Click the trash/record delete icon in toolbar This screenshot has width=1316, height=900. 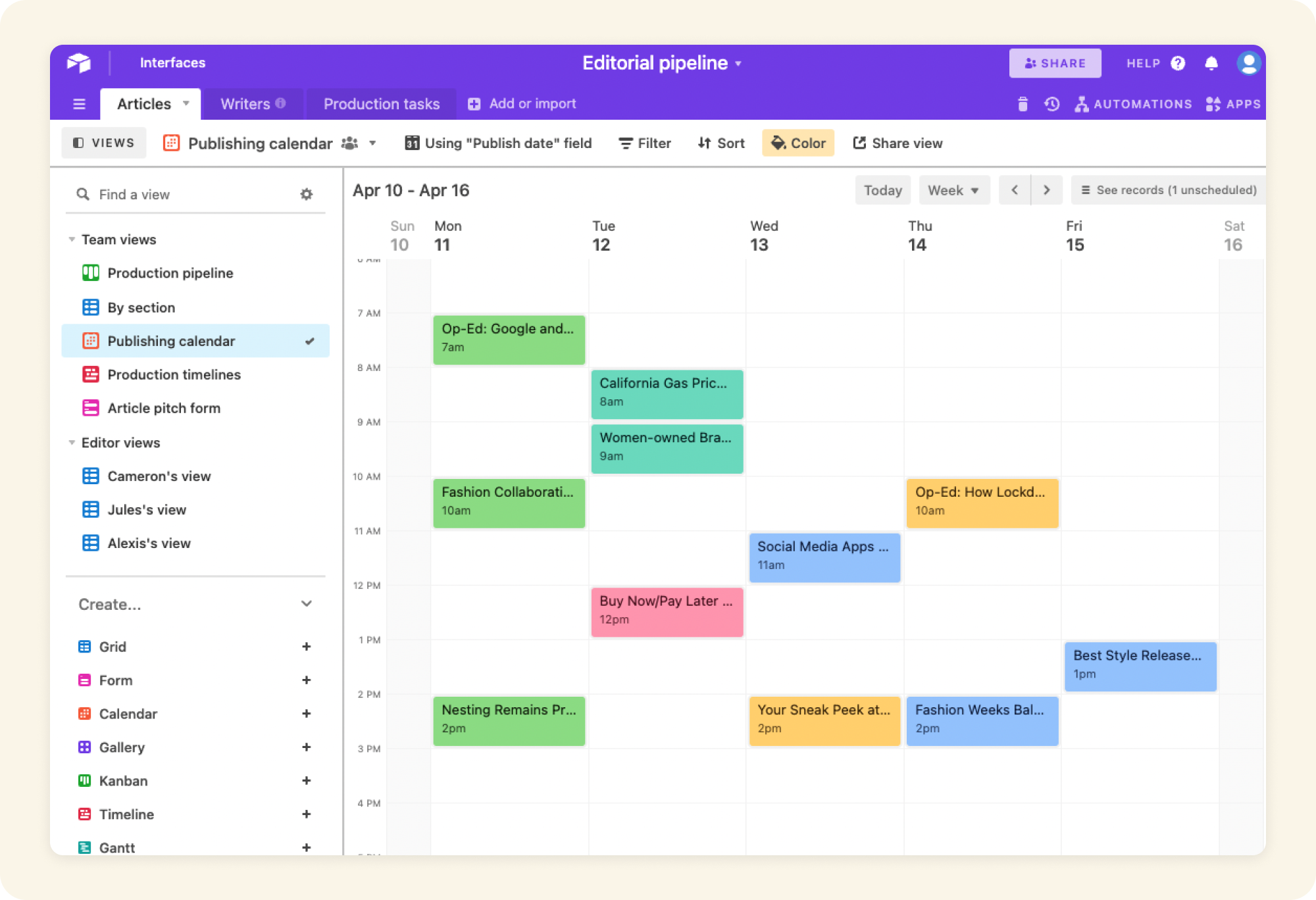pyautogui.click(x=1023, y=104)
